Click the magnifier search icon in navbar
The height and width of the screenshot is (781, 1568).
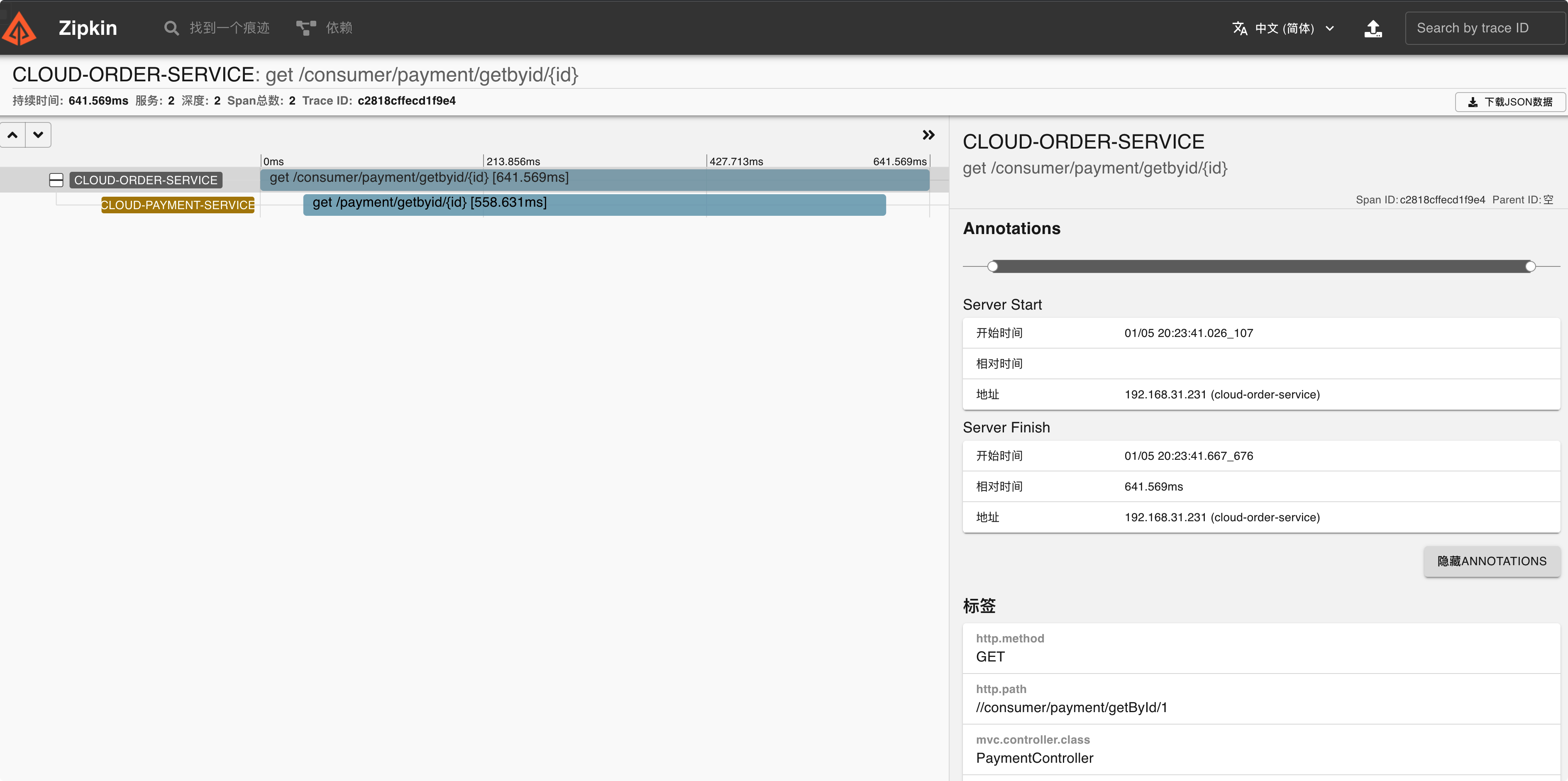coord(171,28)
